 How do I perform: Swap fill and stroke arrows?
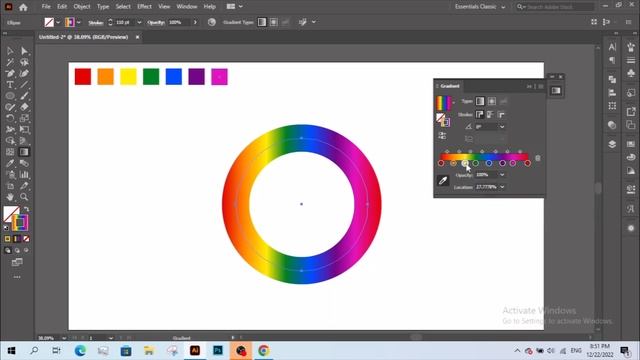coord(27,209)
